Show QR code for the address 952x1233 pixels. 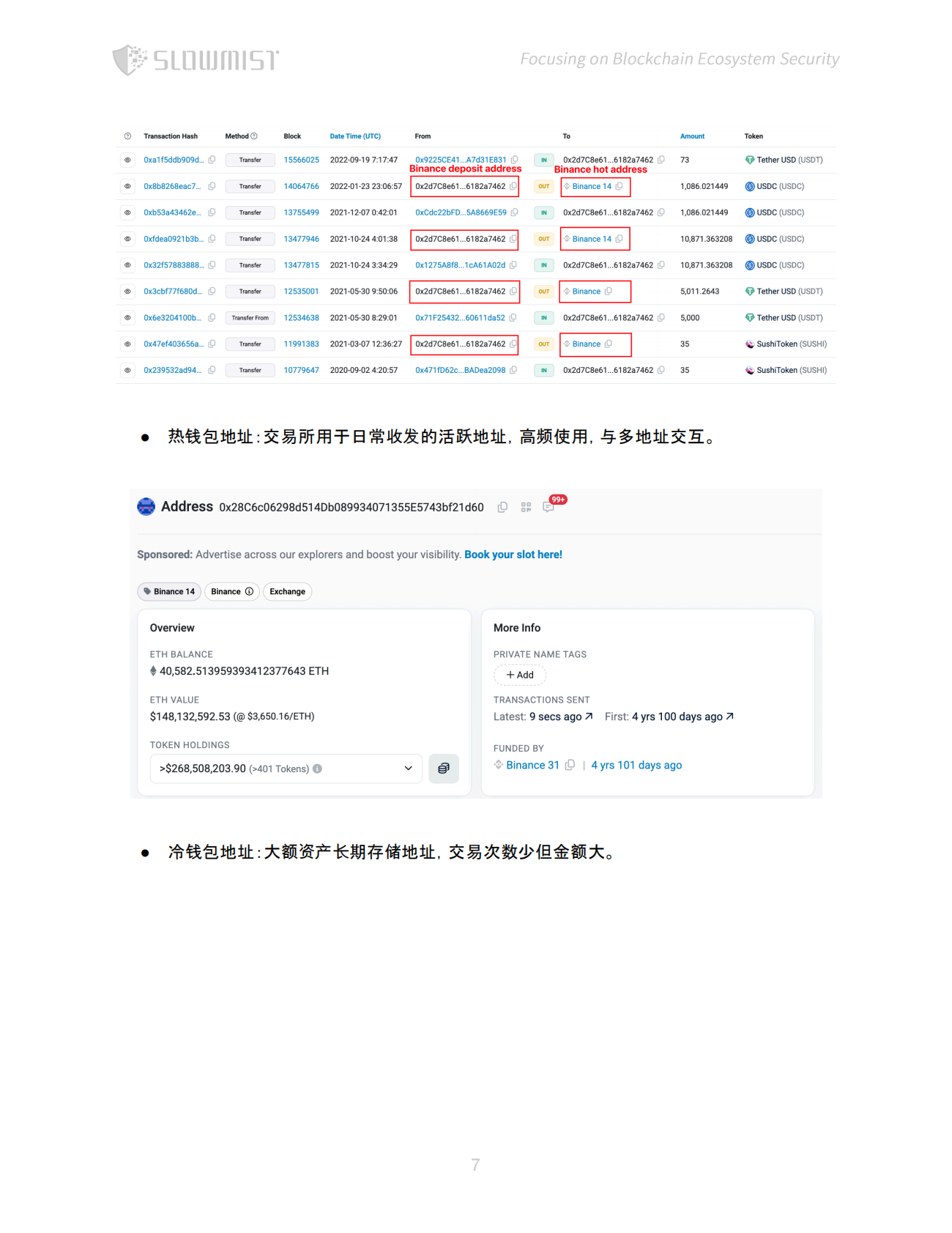pyautogui.click(x=526, y=508)
